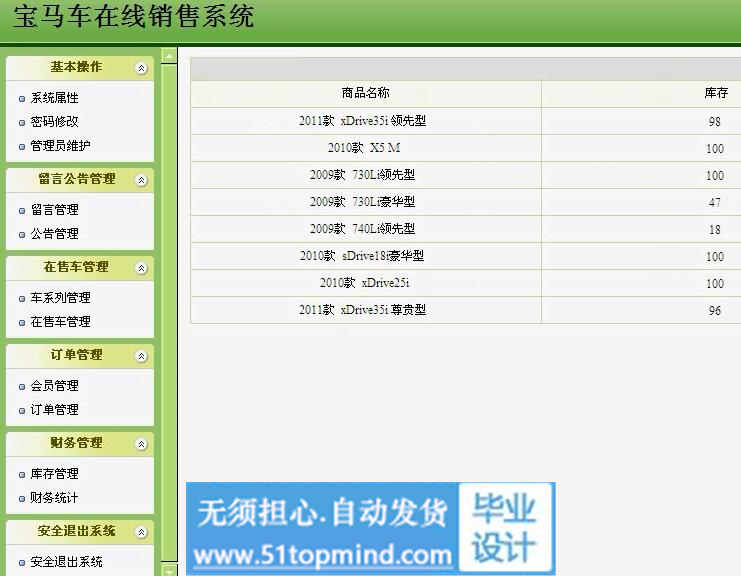Open 订单管理 link under the header
This screenshot has height=576, width=741.
click(54, 410)
